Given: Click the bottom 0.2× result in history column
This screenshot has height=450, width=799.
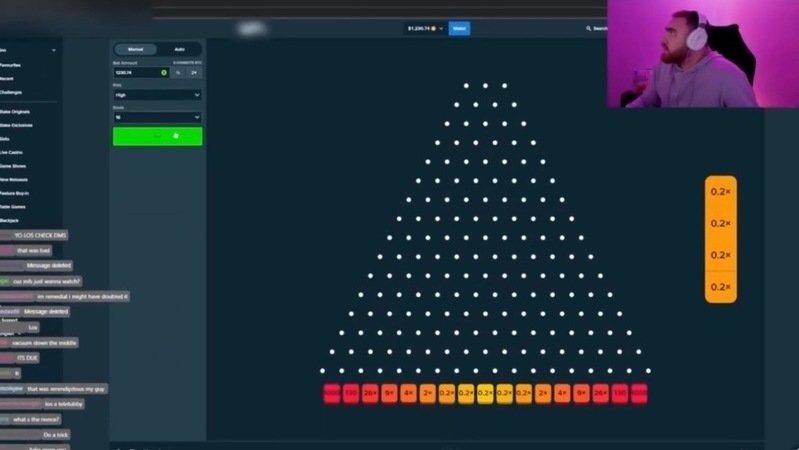Looking at the screenshot, I should coord(720,287).
